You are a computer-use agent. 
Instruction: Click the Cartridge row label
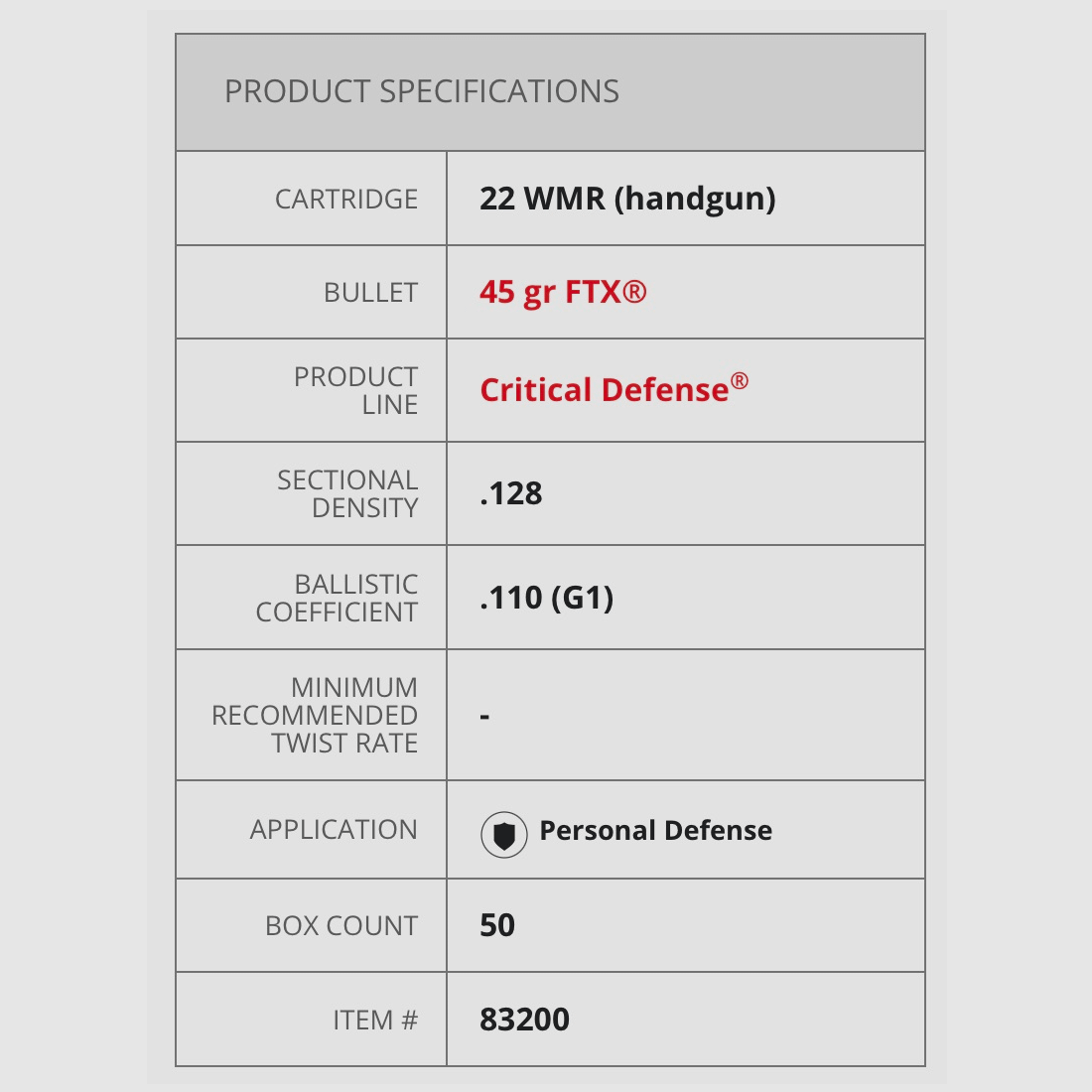tap(346, 200)
